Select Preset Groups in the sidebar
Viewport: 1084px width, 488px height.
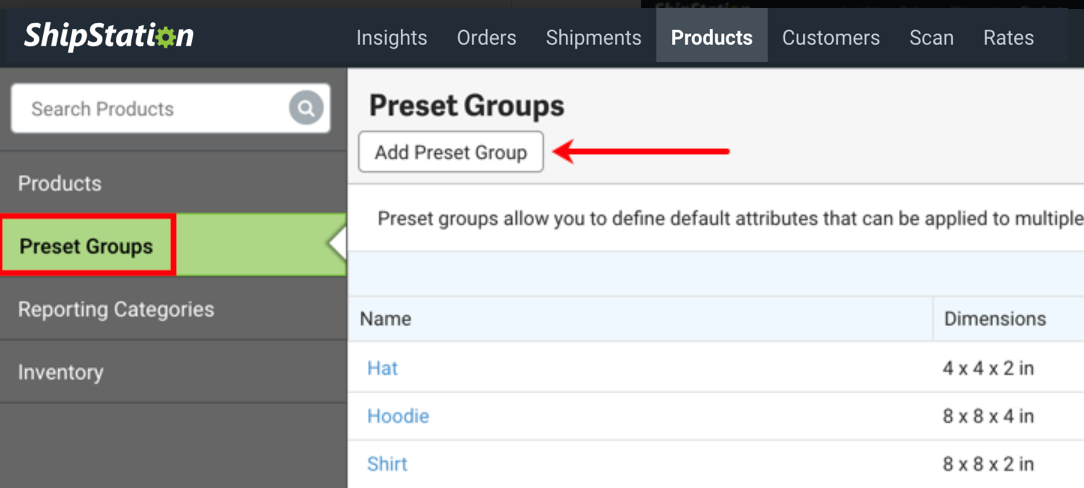[87, 246]
